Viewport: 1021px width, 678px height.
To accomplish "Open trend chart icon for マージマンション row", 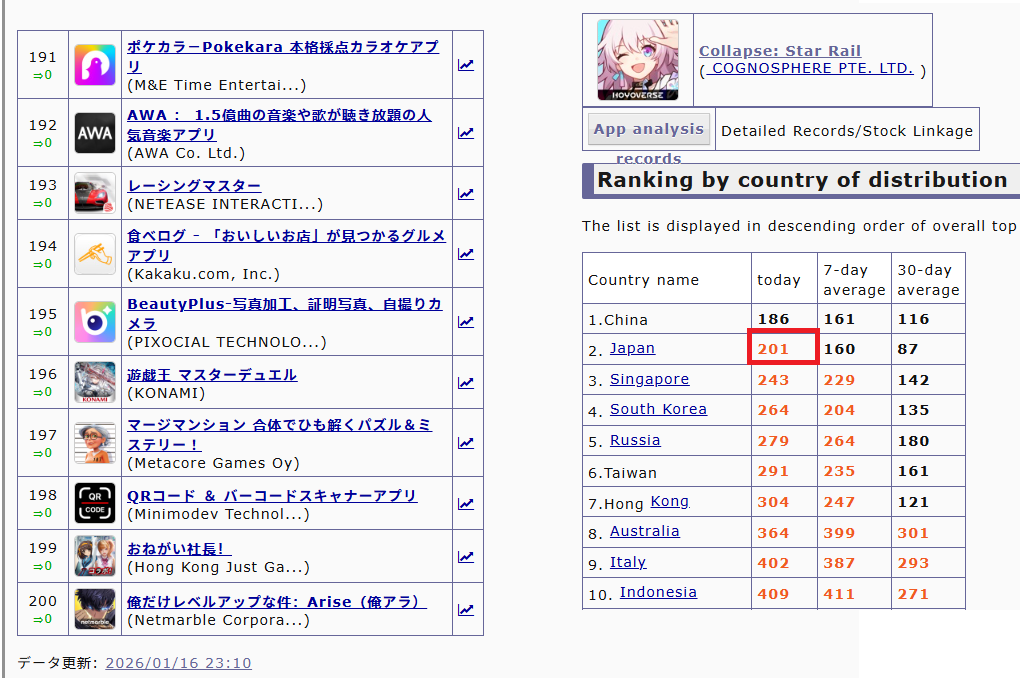I will (466, 443).
